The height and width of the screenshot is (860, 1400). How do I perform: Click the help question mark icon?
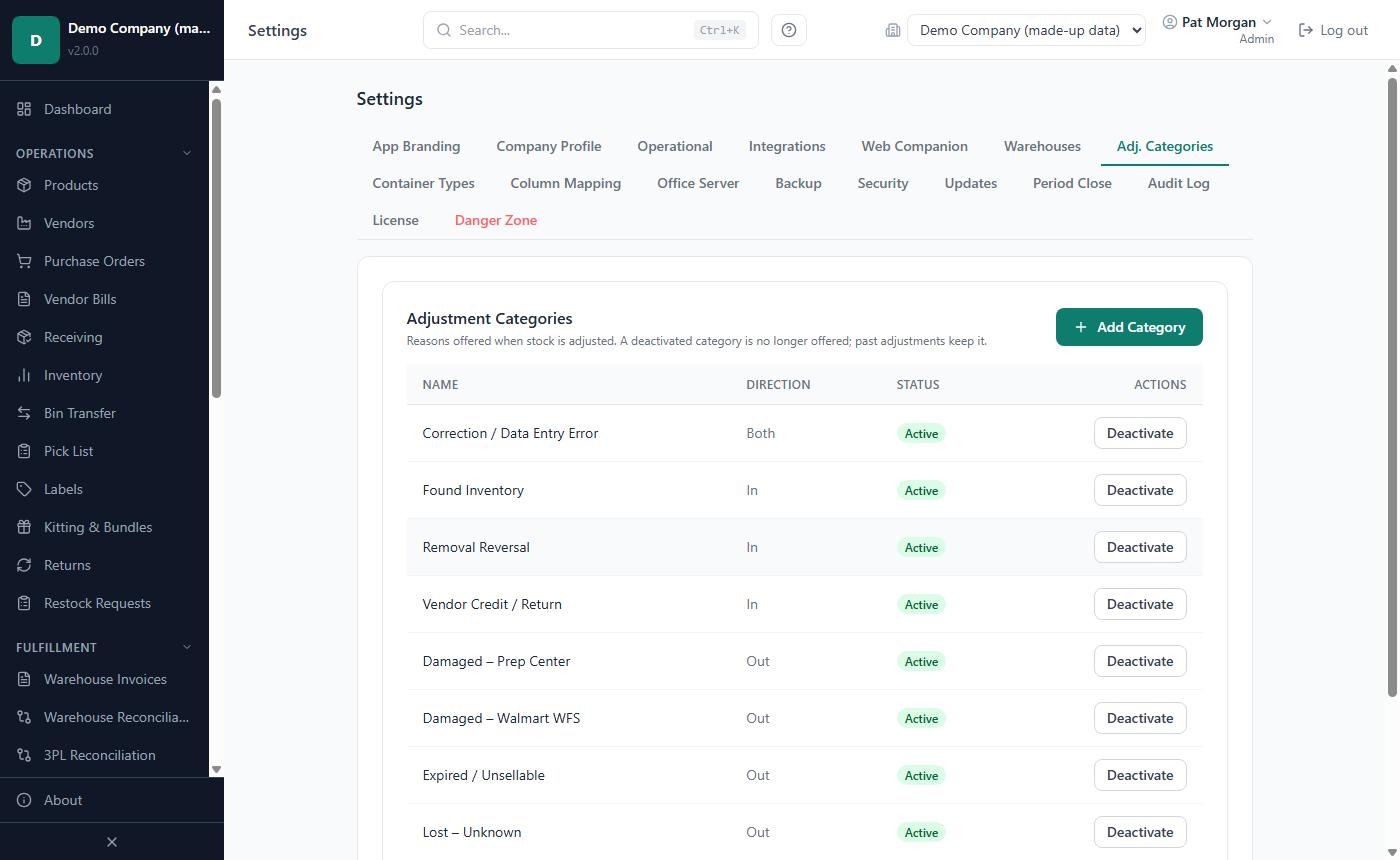click(x=789, y=30)
